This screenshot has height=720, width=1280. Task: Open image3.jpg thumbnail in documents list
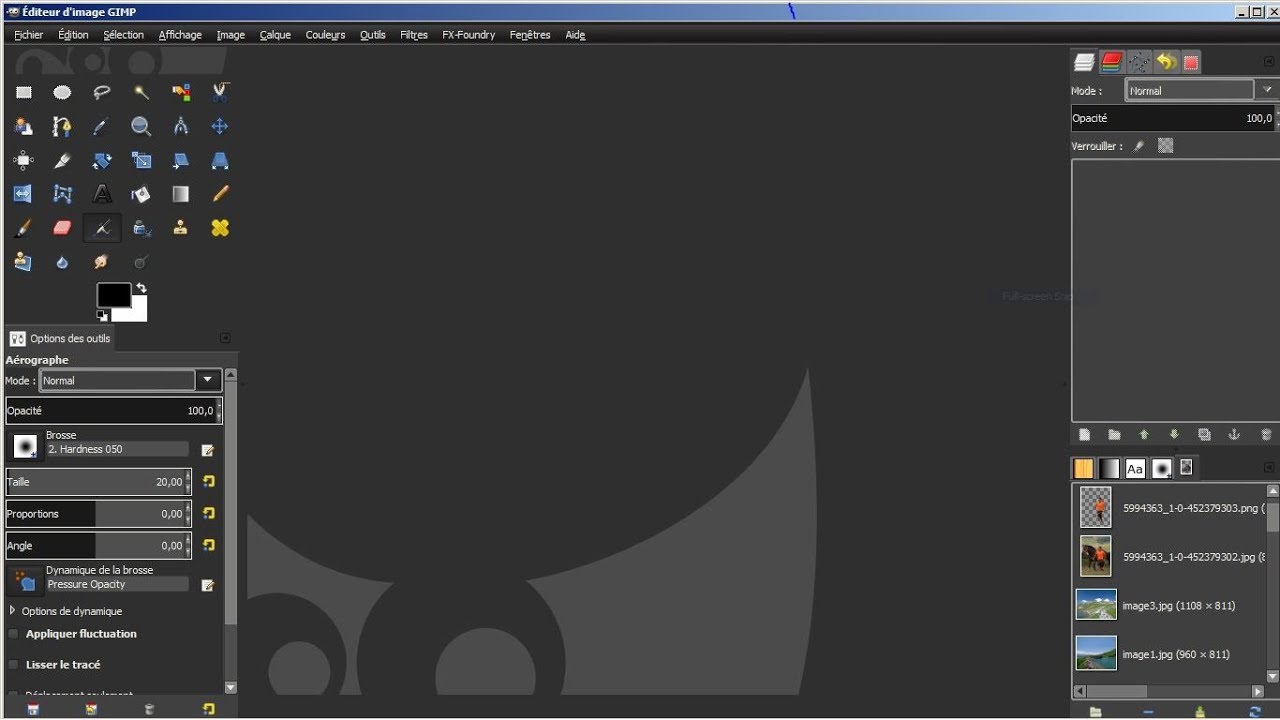[1096, 605]
